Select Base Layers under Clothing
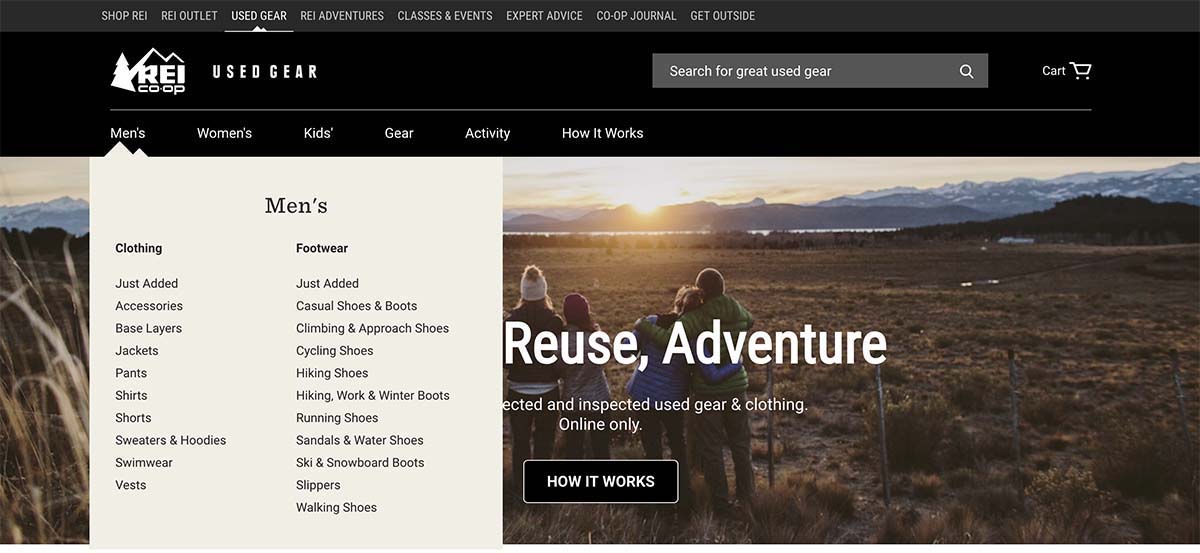This screenshot has height=553, width=1200. [148, 328]
